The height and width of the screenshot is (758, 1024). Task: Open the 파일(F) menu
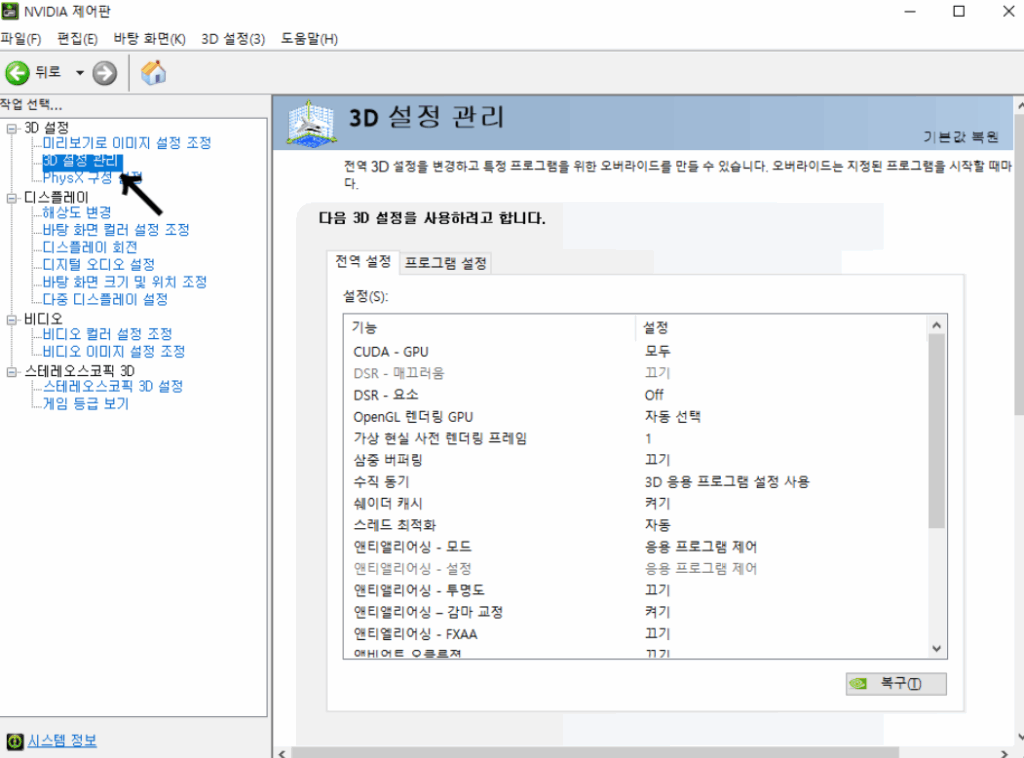(21, 39)
